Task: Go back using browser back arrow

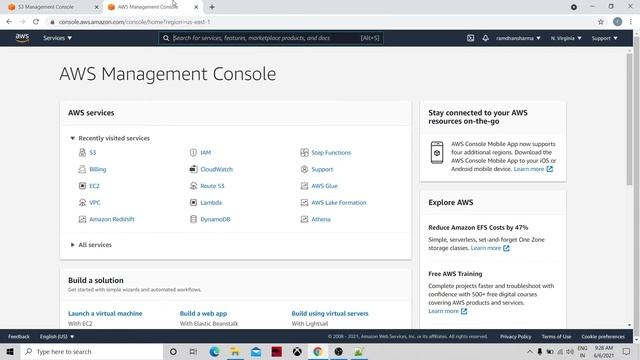Action: click(9, 22)
